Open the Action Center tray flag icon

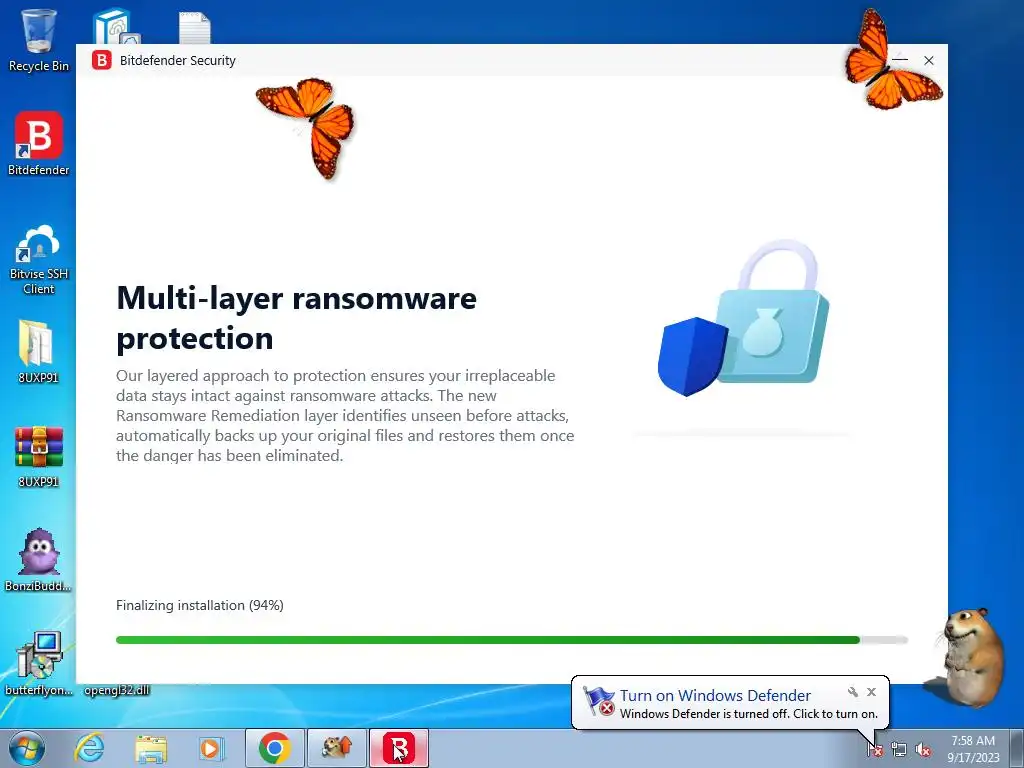(x=875, y=749)
